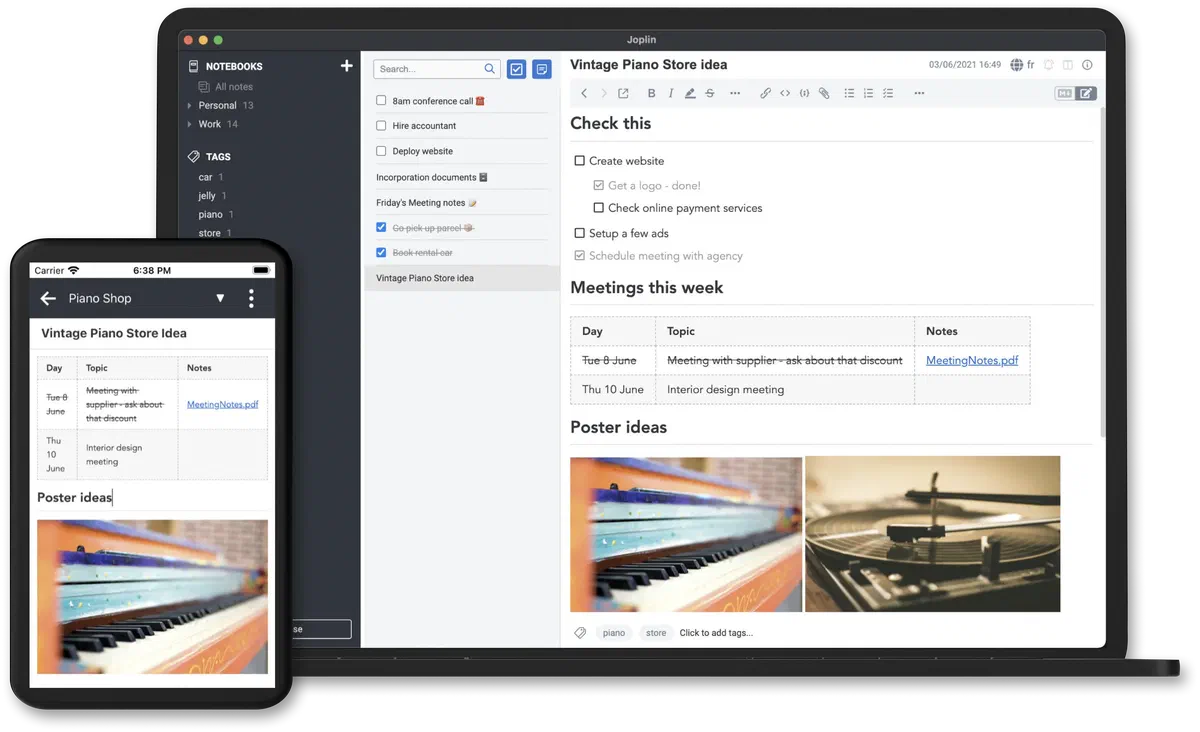Click the new note button
The image size is (1200, 732).
click(x=541, y=69)
